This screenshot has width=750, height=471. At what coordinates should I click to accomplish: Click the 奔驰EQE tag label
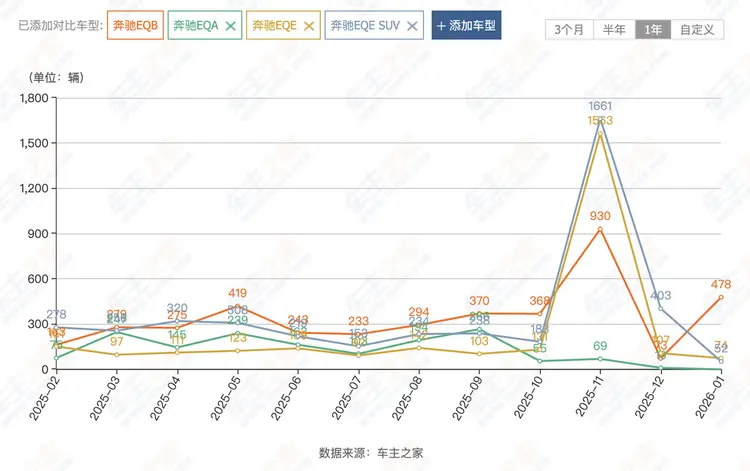pyautogui.click(x=273, y=26)
